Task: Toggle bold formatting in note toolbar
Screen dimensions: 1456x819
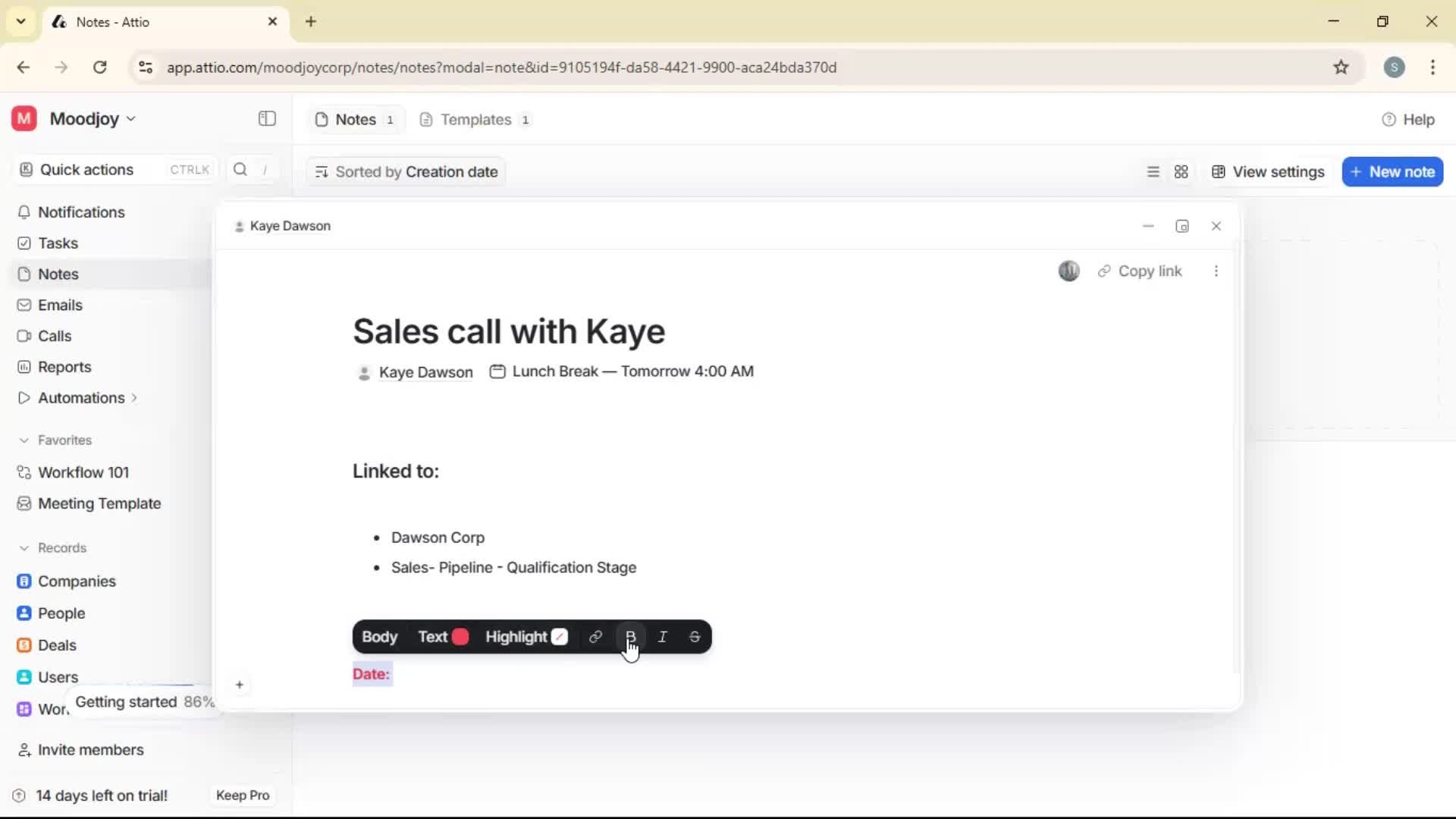Action: tap(629, 637)
